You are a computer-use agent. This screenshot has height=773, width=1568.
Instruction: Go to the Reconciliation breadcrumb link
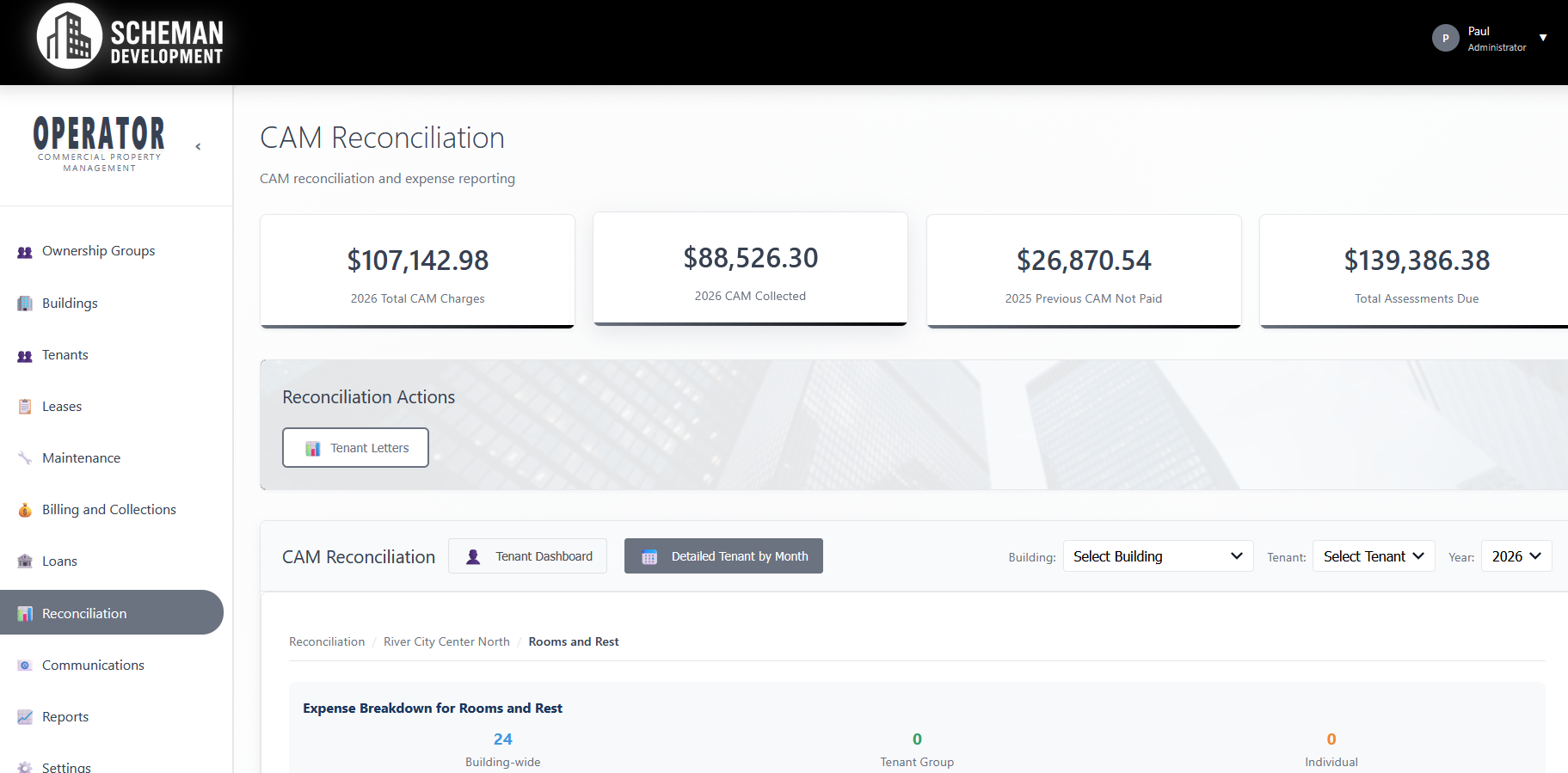click(x=327, y=641)
